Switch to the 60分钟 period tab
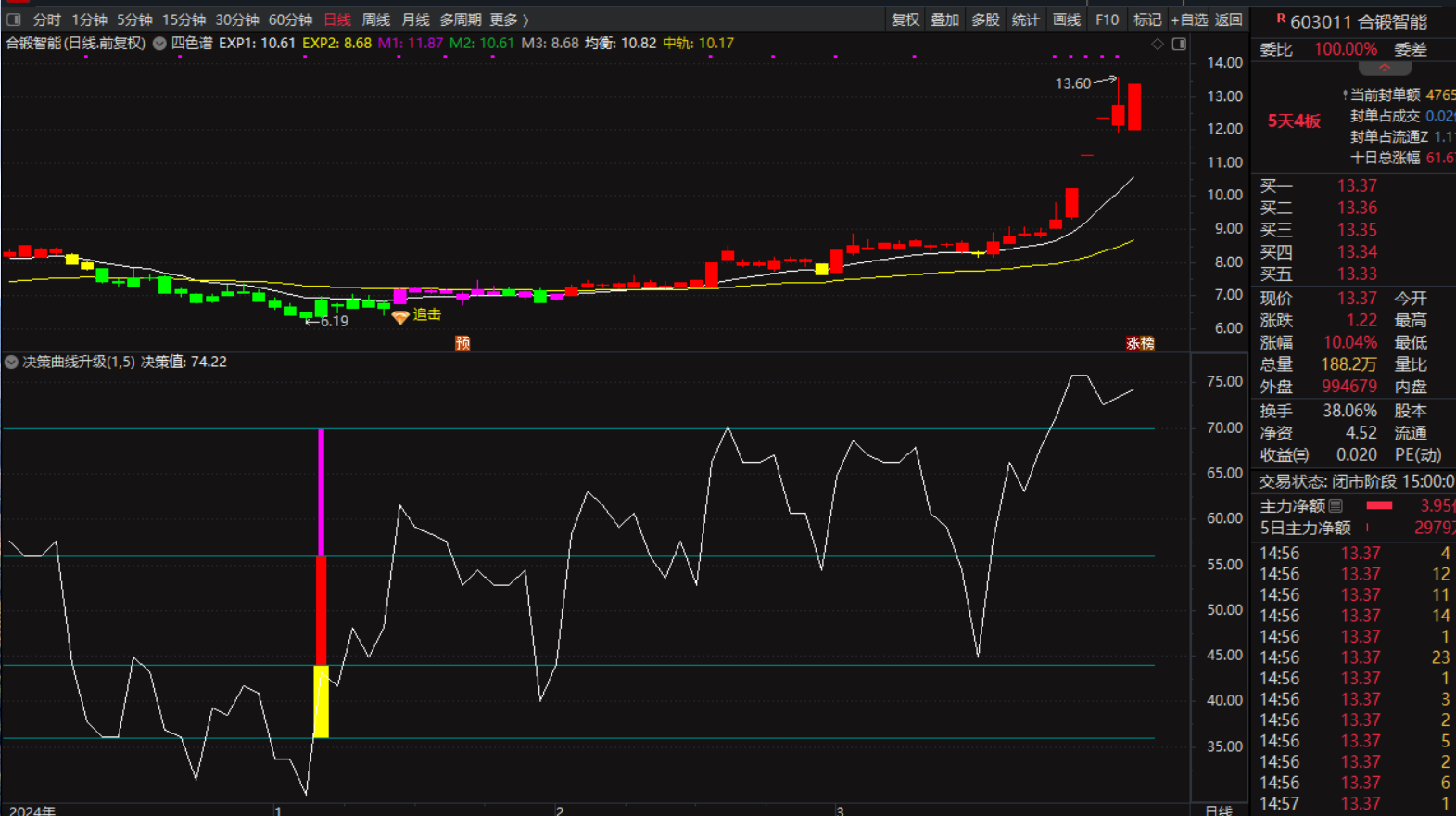 tap(290, 19)
